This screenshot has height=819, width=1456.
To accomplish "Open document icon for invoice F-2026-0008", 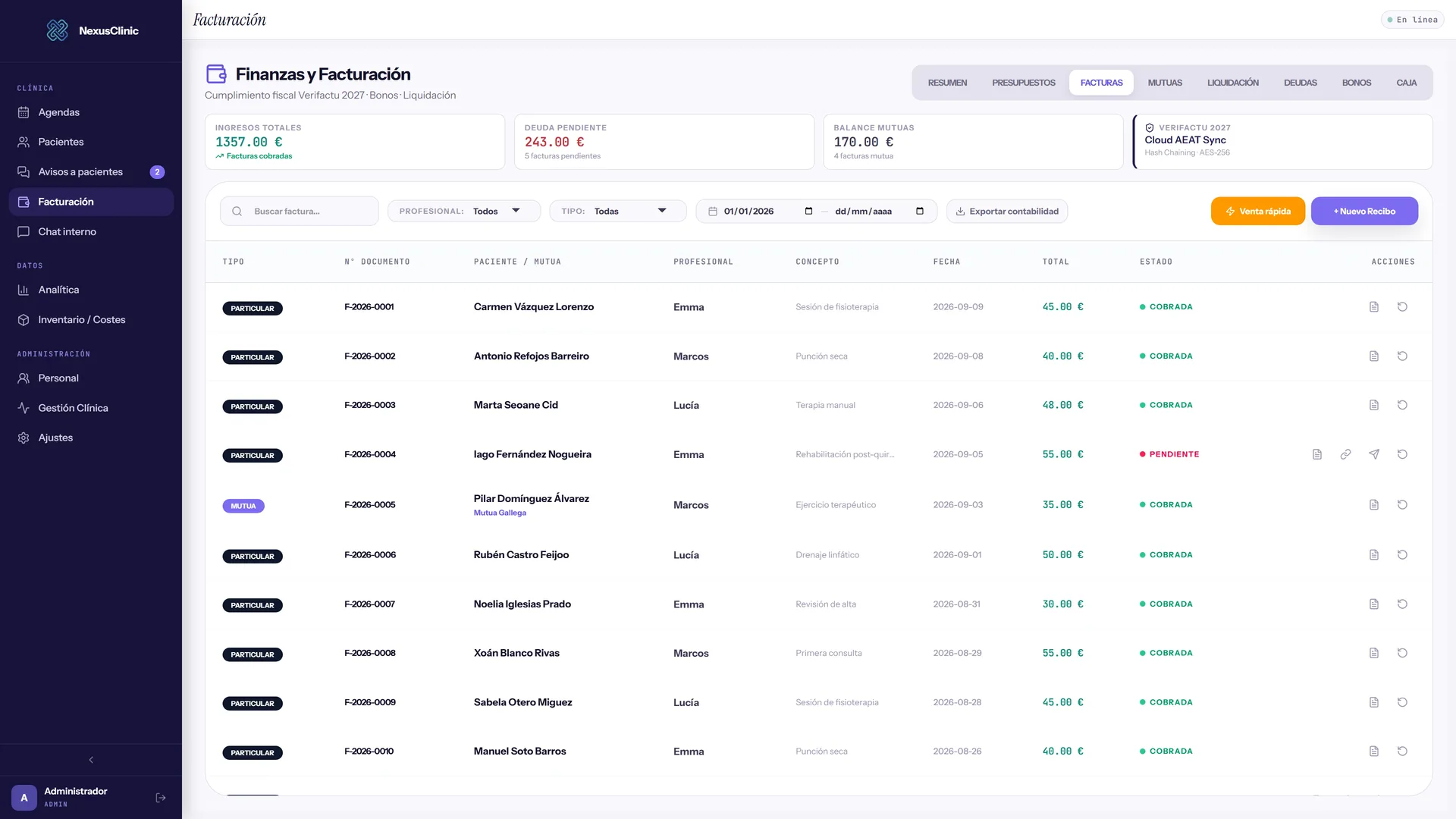I will [x=1373, y=653].
